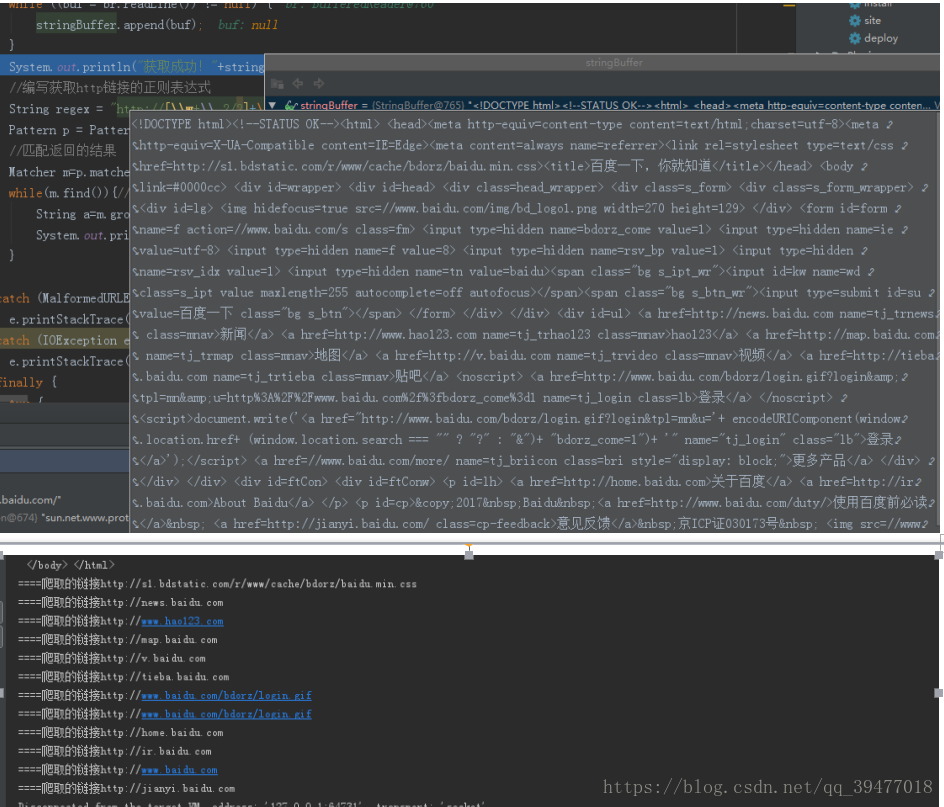This screenshot has width=944, height=807.
Task: Click the gear icon beside site
Action: (854, 20)
